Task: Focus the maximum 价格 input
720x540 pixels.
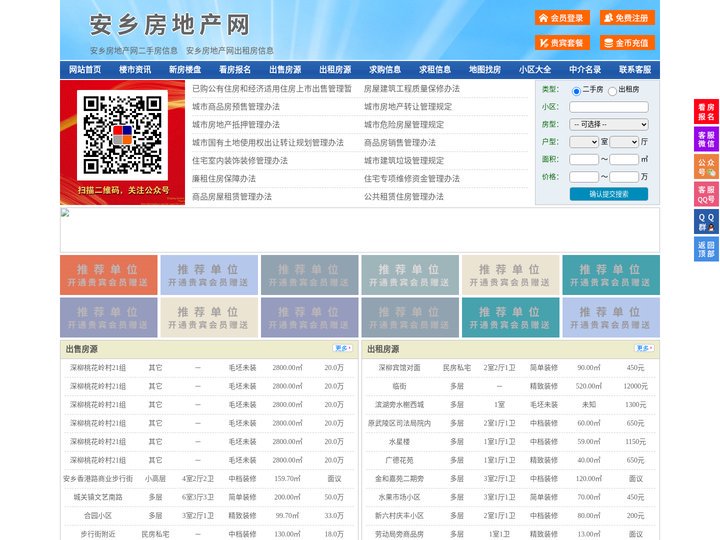Action: (x=624, y=177)
